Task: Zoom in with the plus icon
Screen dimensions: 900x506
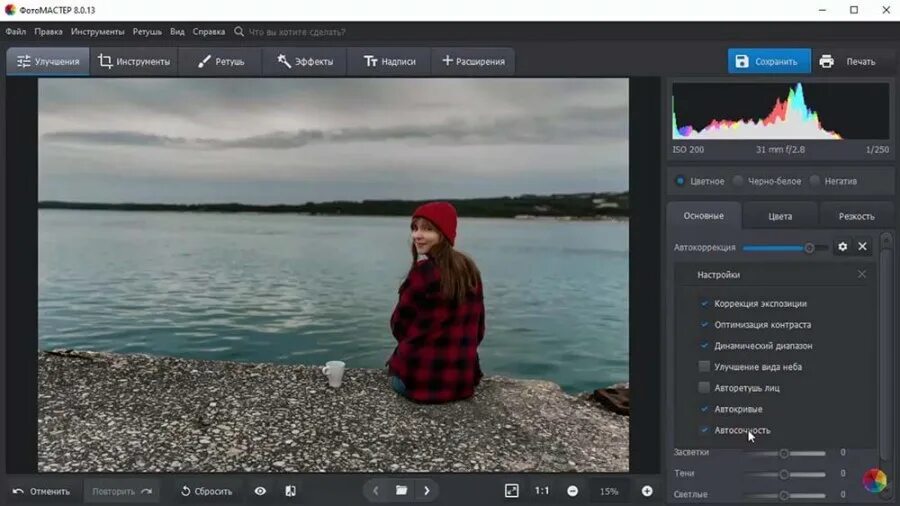Action: pos(647,491)
